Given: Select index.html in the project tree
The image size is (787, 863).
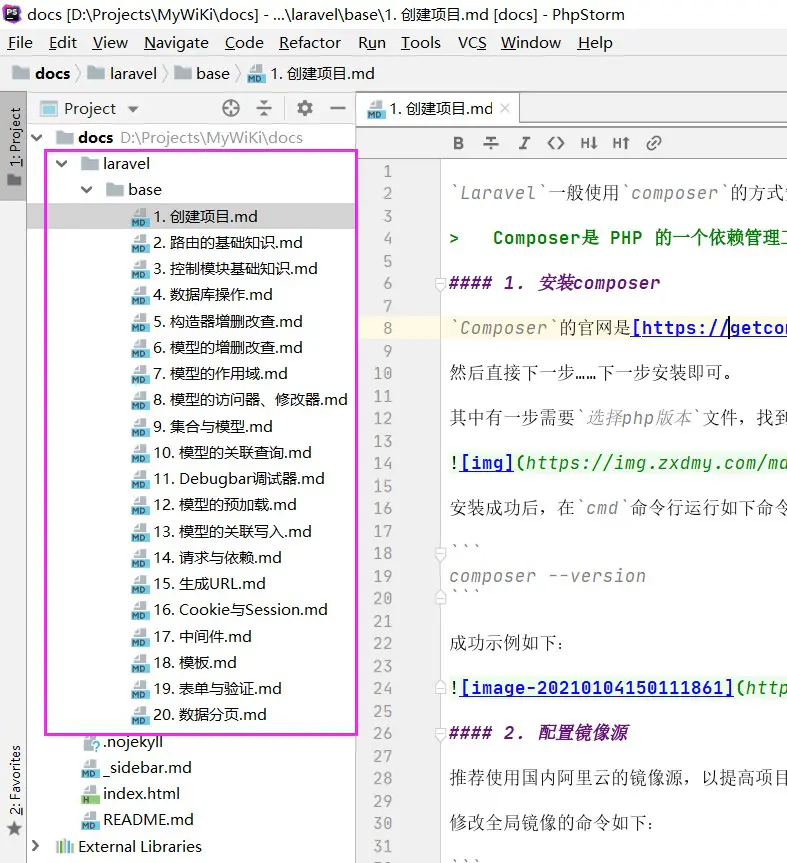Looking at the screenshot, I should (x=131, y=794).
